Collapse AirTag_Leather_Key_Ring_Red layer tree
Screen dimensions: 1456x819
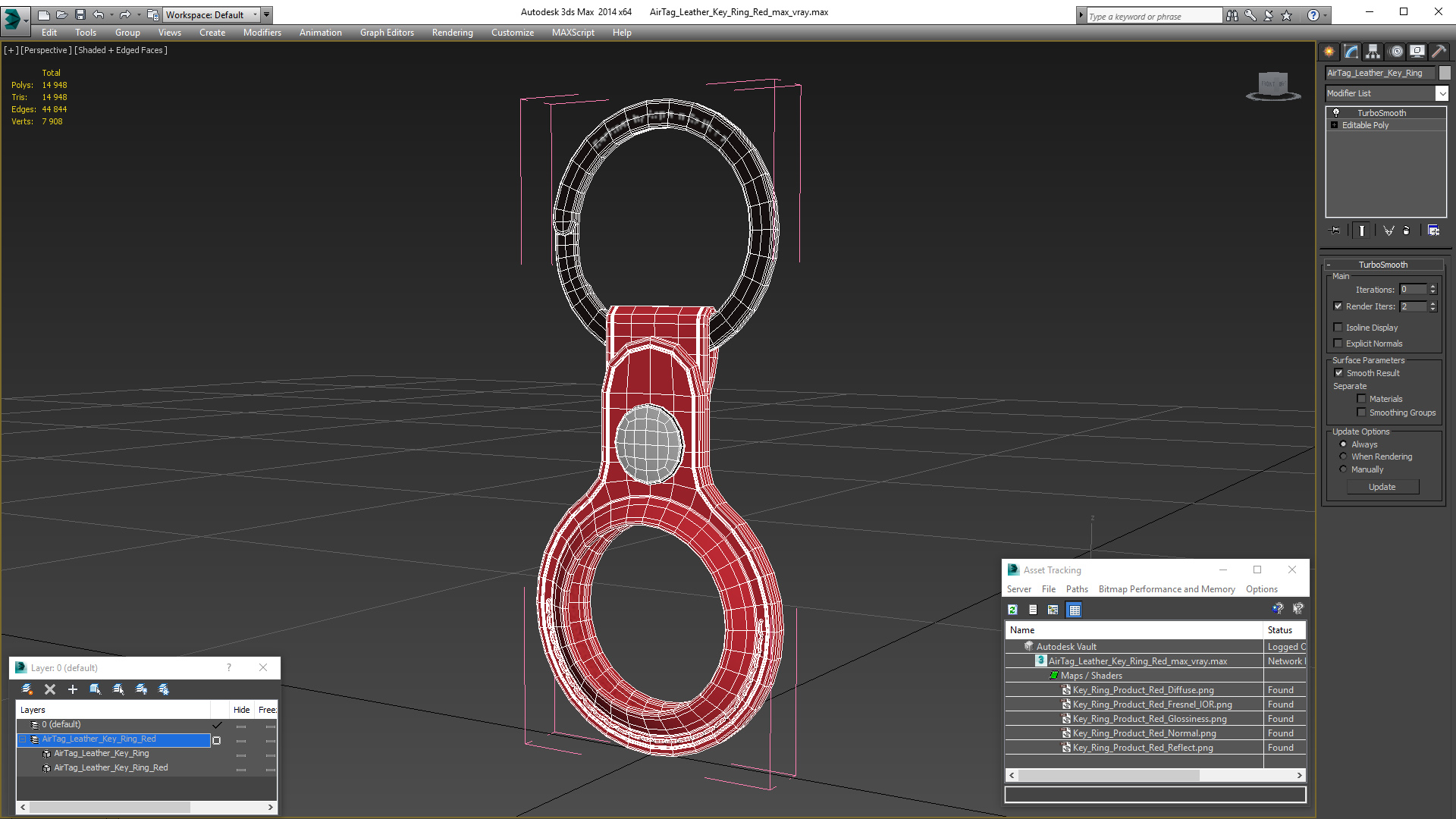point(23,739)
